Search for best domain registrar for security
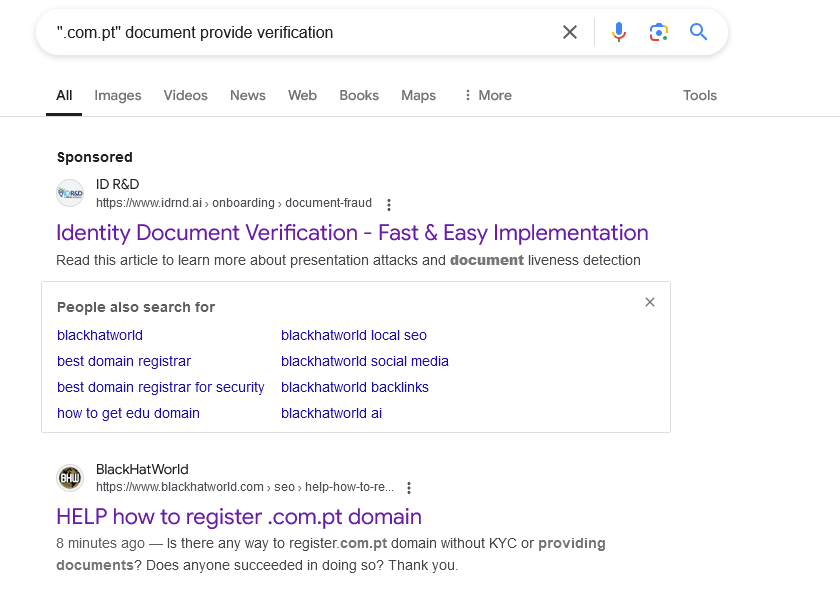 pyautogui.click(x=161, y=387)
